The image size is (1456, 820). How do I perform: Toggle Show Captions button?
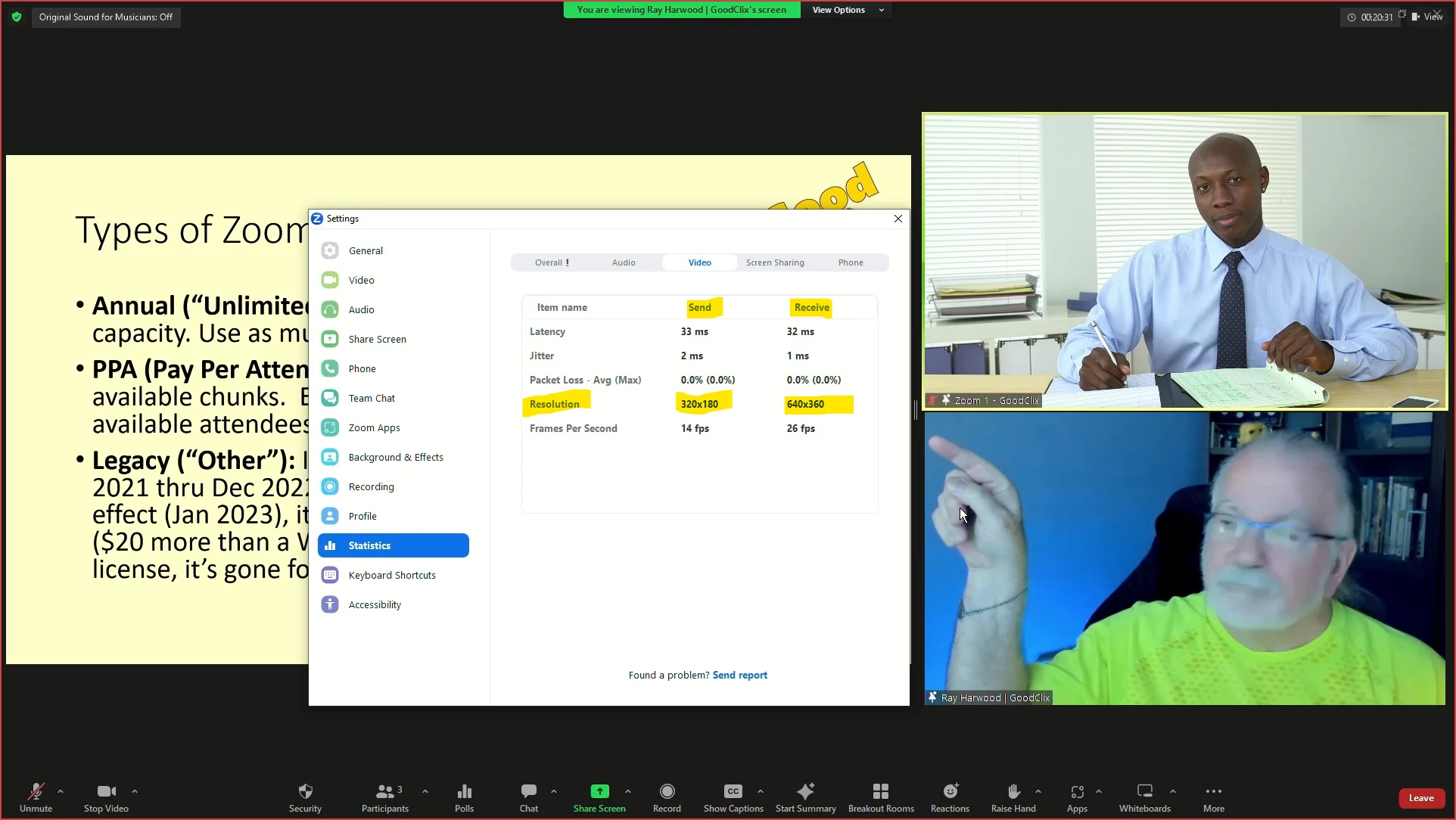(x=733, y=791)
